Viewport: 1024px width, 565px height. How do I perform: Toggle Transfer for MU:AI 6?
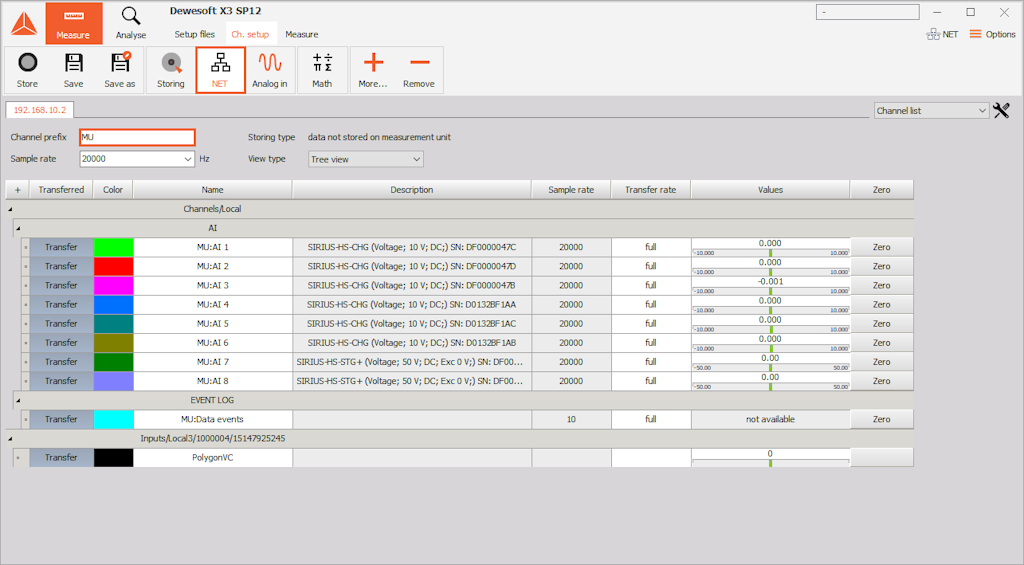point(61,342)
